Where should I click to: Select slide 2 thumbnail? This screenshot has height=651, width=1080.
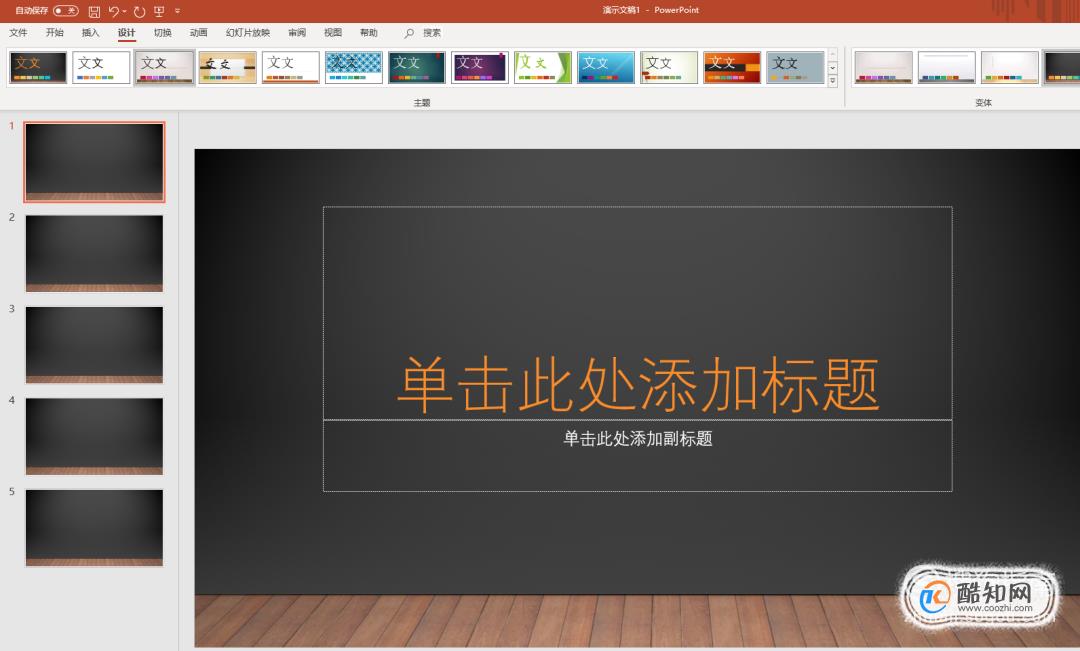(x=94, y=254)
